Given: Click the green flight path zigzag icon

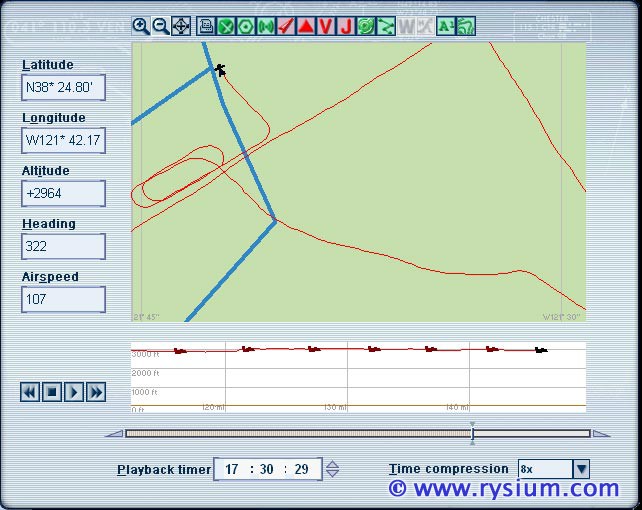Looking at the screenshot, I should (386, 26).
